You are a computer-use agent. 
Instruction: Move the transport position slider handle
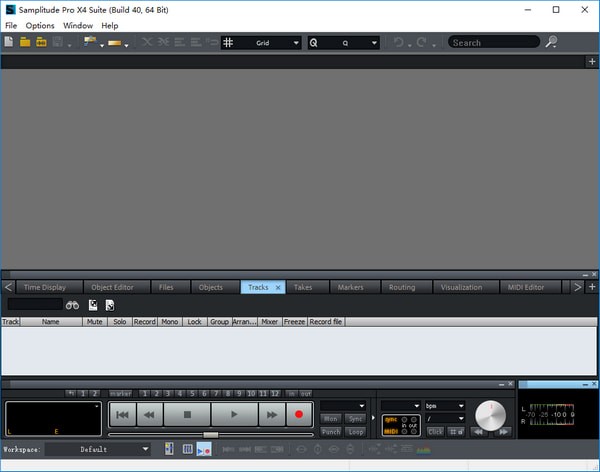[x=210, y=435]
